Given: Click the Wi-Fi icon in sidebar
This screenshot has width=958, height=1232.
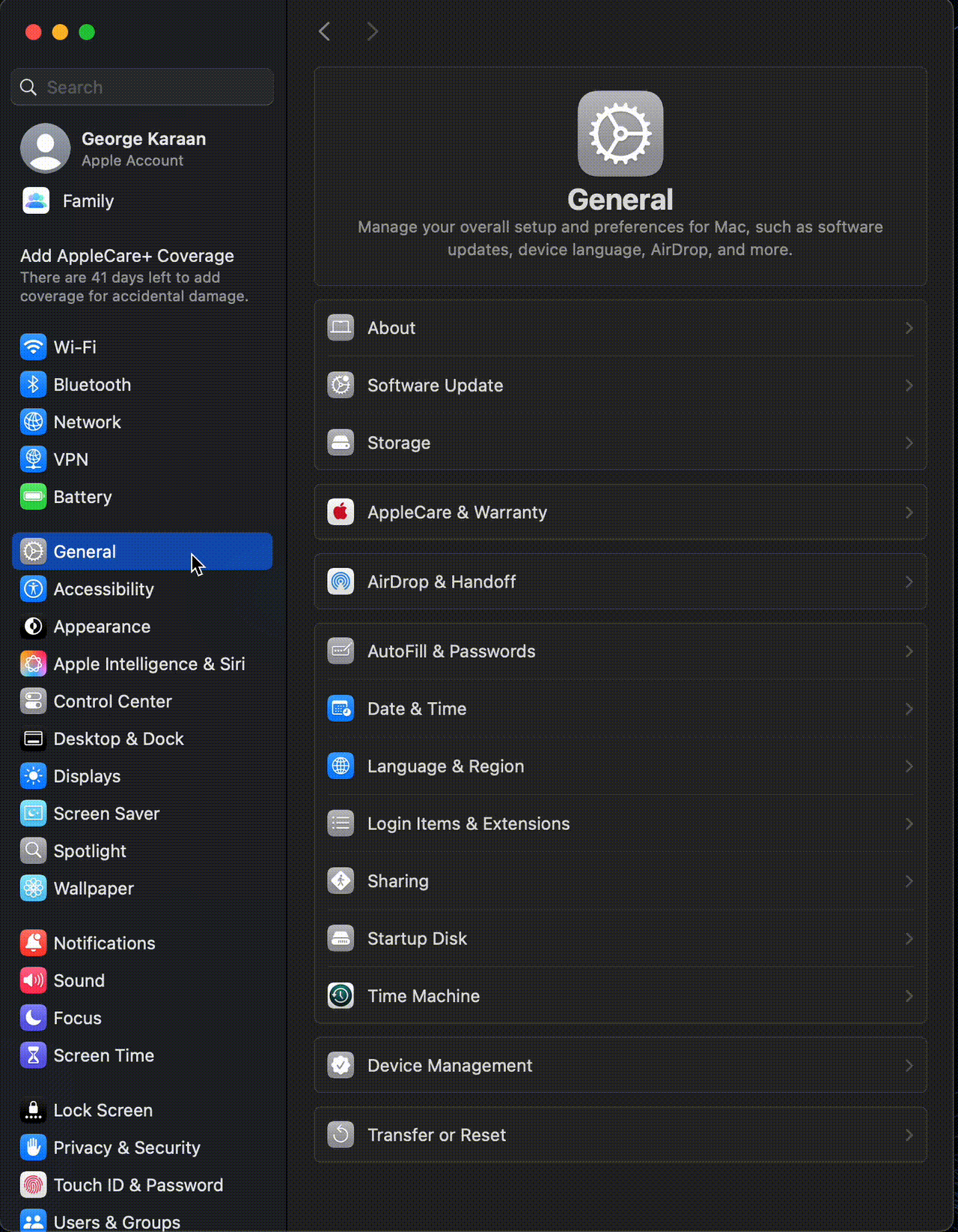Looking at the screenshot, I should click(x=33, y=347).
